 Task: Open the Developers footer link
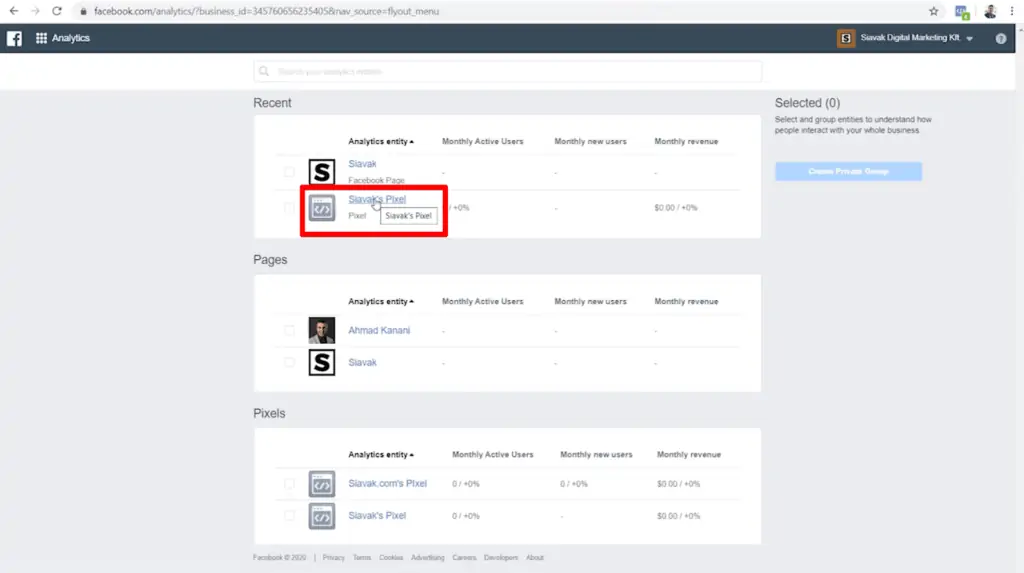click(501, 557)
